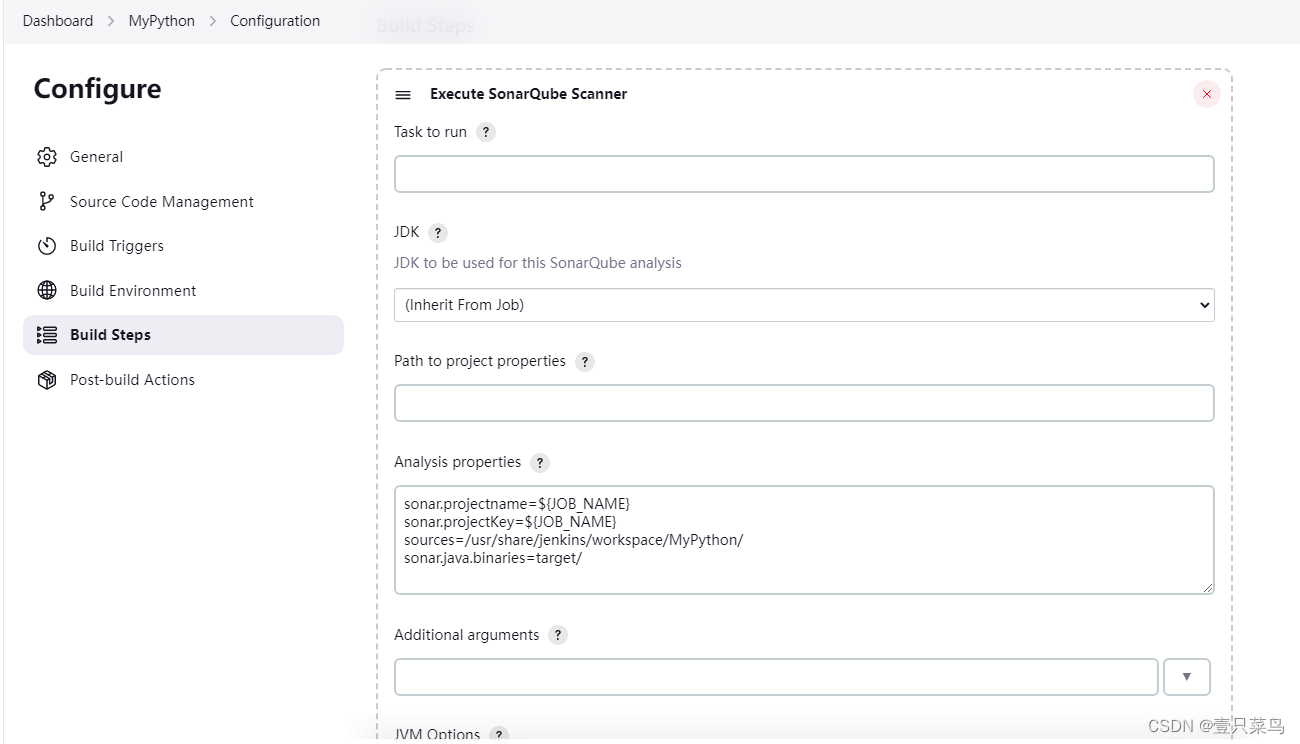This screenshot has width=1300, height=744.
Task: Click the sonar.projectname=${JOB_NAME} line
Action: 517,504
